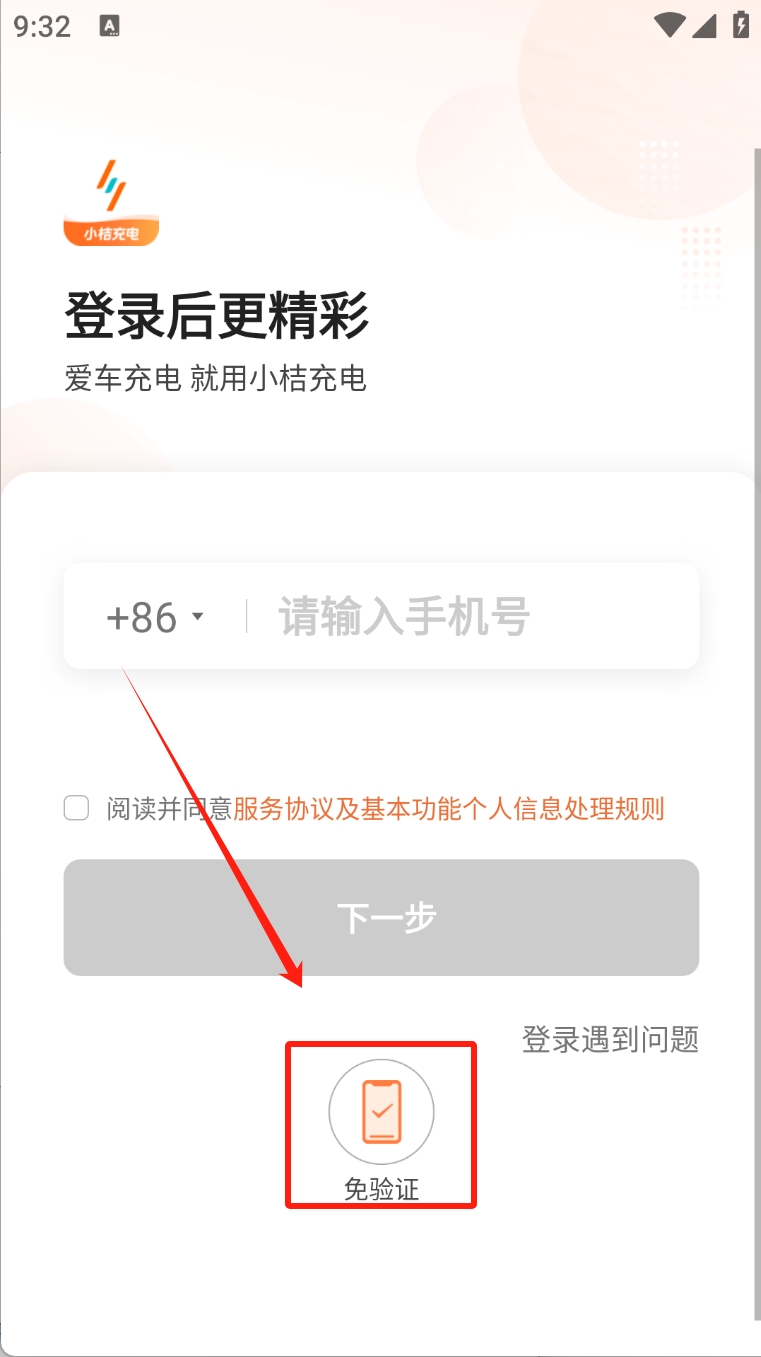
Task: Tap the Wi-Fi status icon
Action: [669, 25]
